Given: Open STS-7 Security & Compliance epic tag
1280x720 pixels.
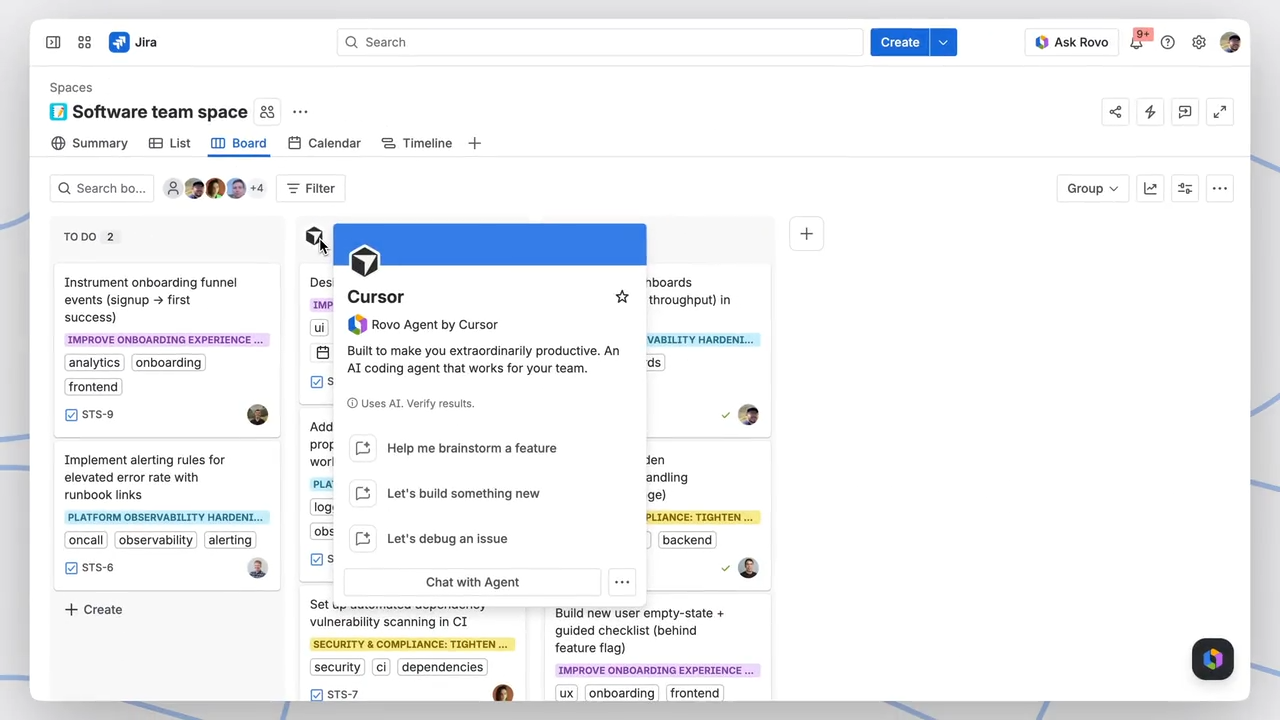Looking at the screenshot, I should tap(411, 644).
